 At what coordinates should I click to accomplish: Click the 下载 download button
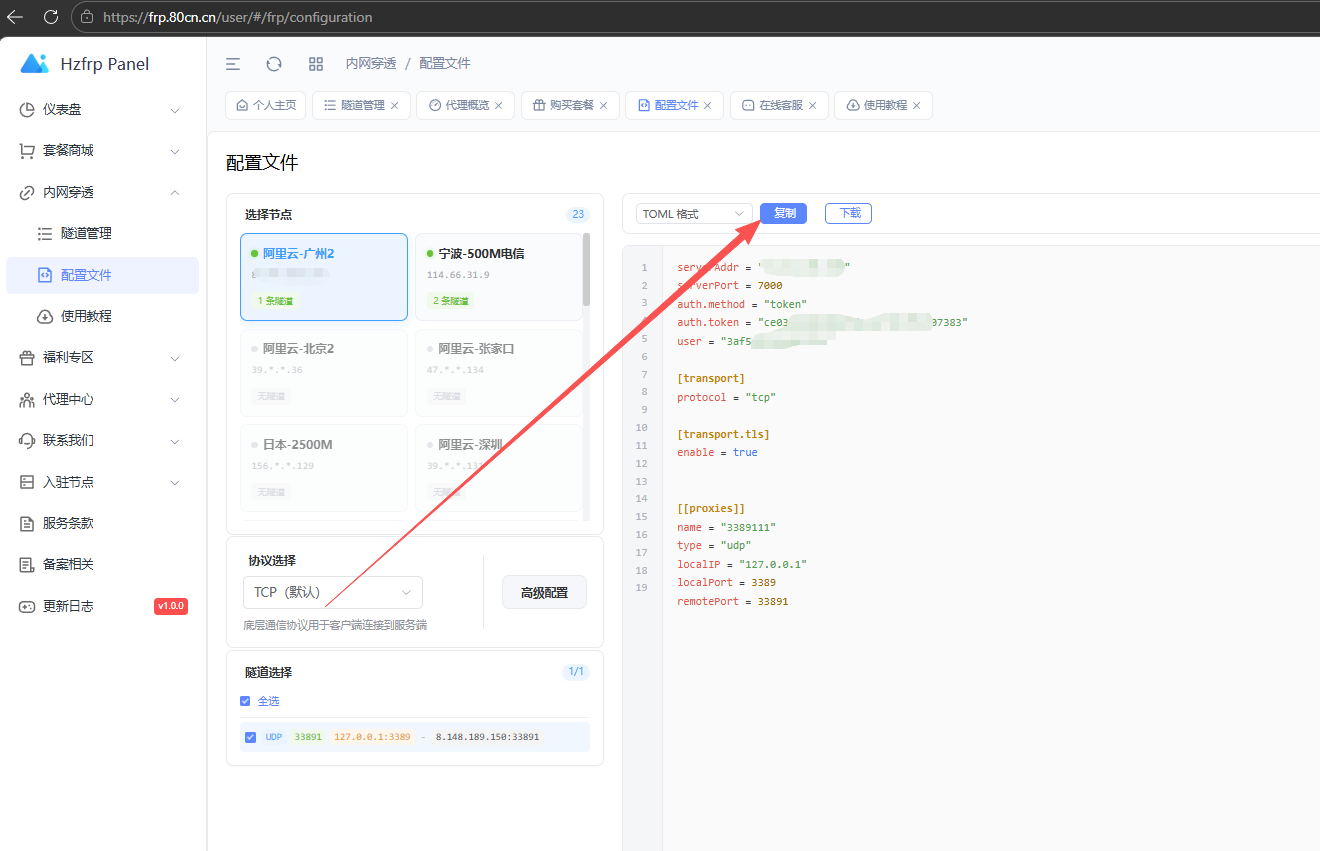(x=849, y=213)
